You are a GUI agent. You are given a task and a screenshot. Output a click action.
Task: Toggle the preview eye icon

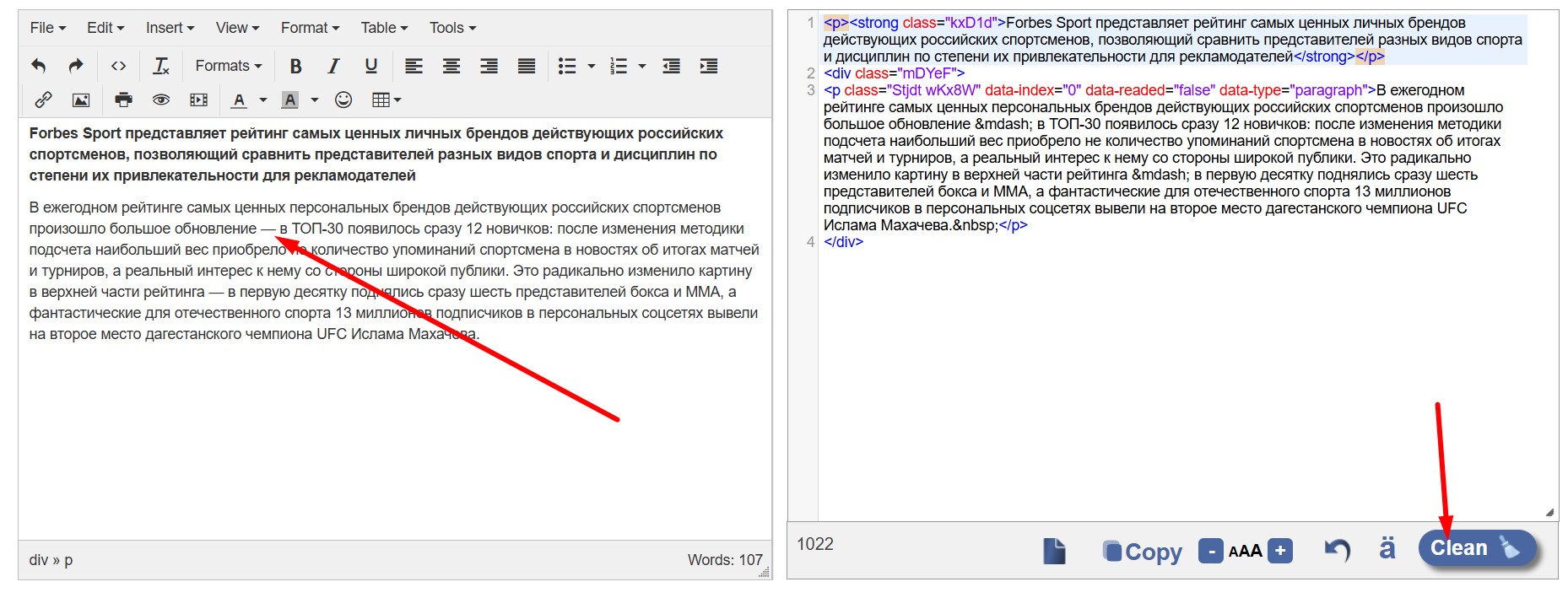click(x=160, y=100)
